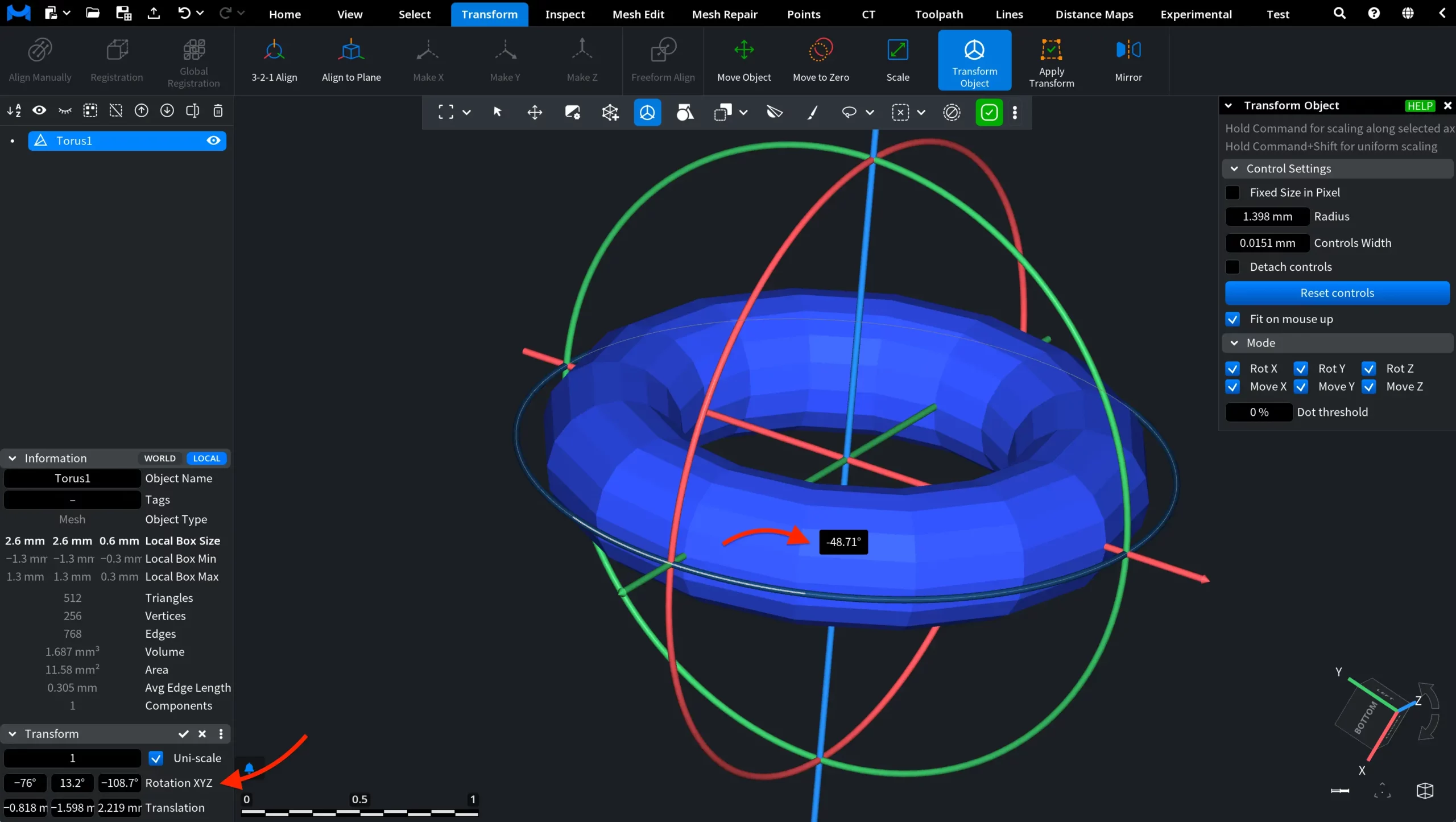Image resolution: width=1456 pixels, height=822 pixels.
Task: Click the Rotation X value -76°
Action: (x=26, y=783)
